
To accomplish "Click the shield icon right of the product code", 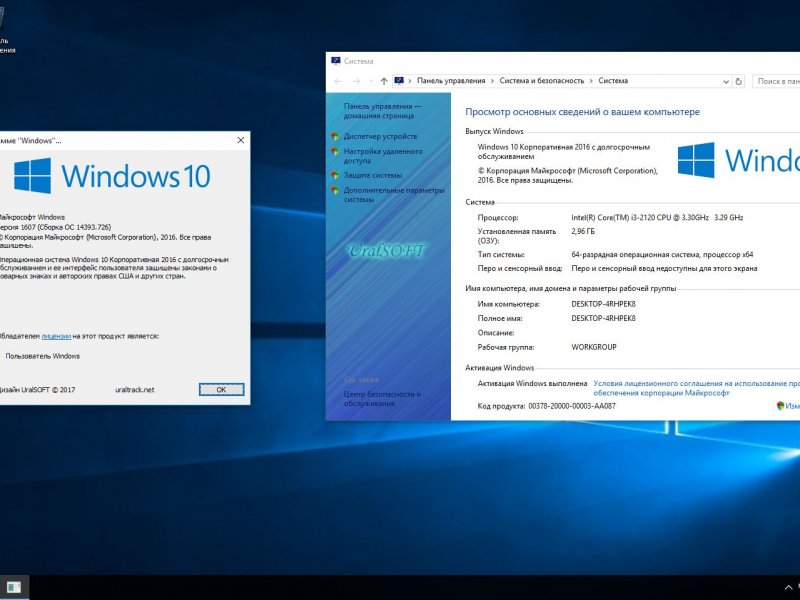I will point(780,406).
